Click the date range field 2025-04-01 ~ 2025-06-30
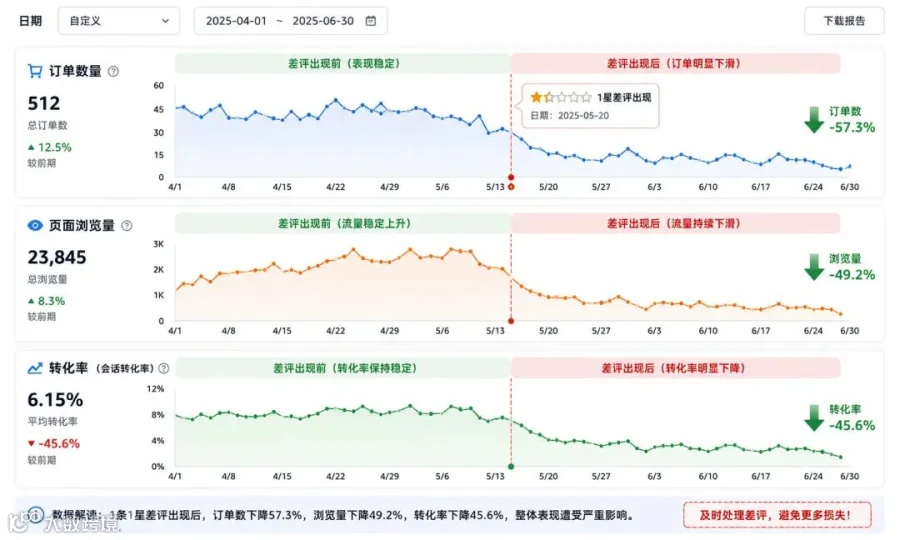 click(290, 21)
